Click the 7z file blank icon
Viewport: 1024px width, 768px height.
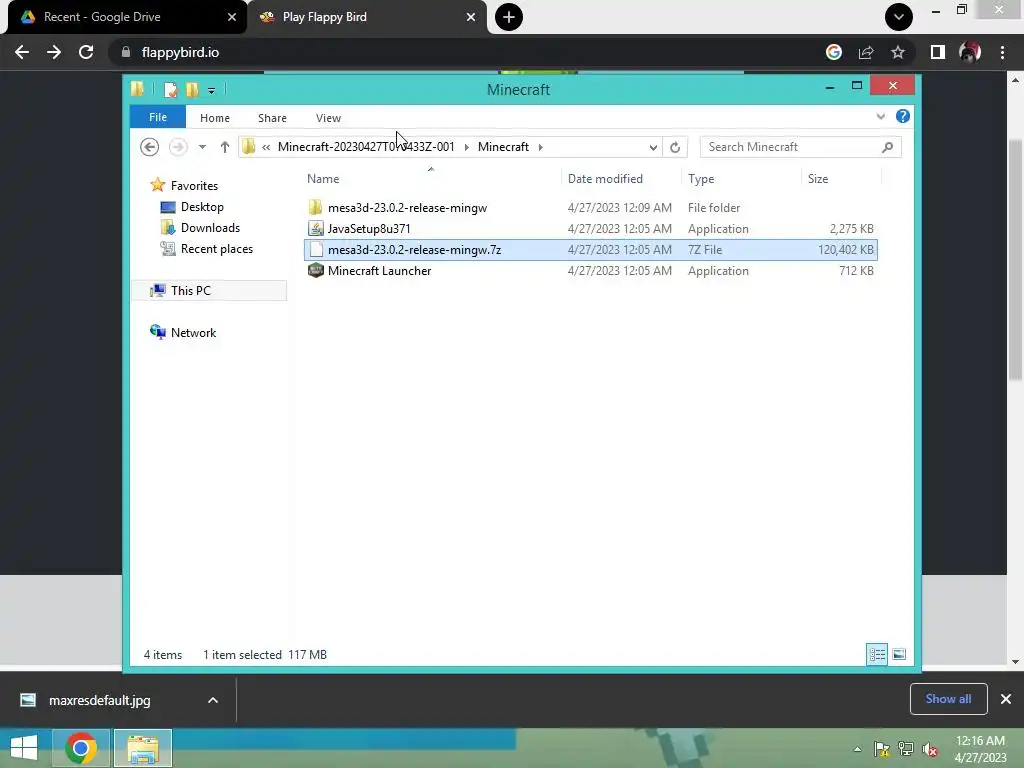316,249
